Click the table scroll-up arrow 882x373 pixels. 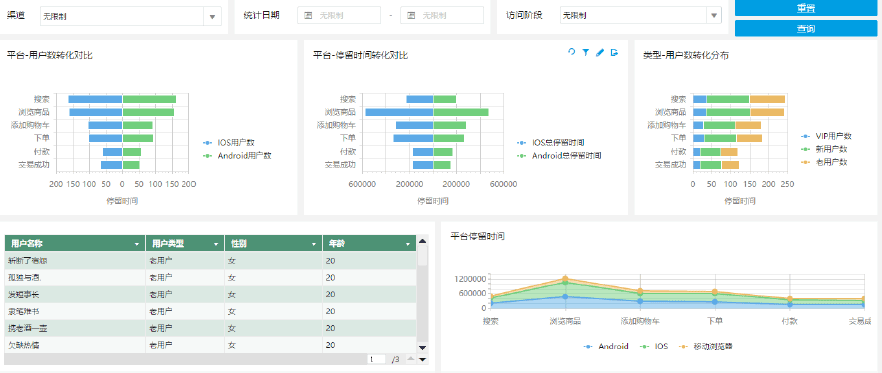pos(423,241)
